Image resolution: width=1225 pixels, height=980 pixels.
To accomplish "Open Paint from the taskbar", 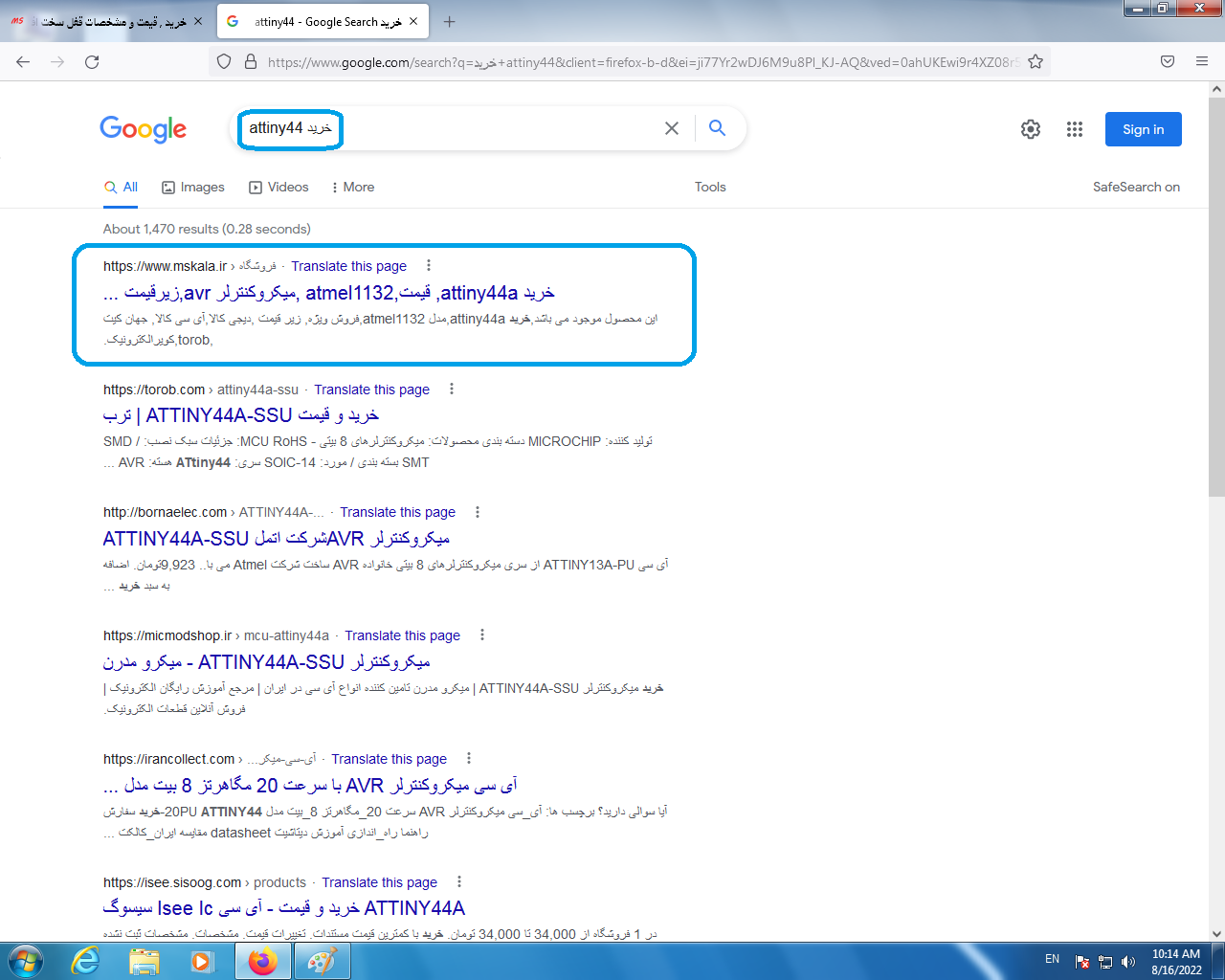I will (x=321, y=961).
